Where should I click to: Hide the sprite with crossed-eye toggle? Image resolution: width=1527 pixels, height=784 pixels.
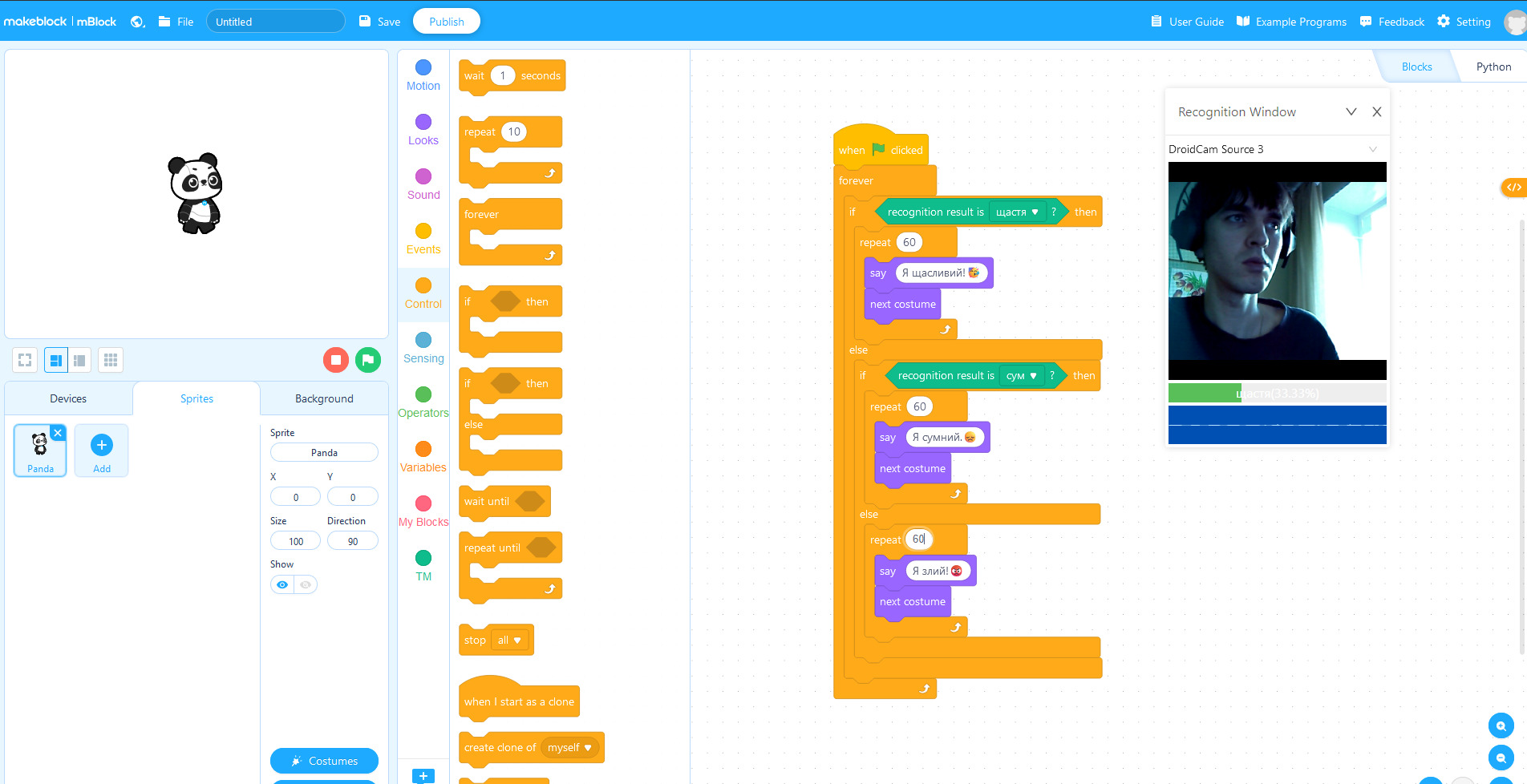click(306, 584)
